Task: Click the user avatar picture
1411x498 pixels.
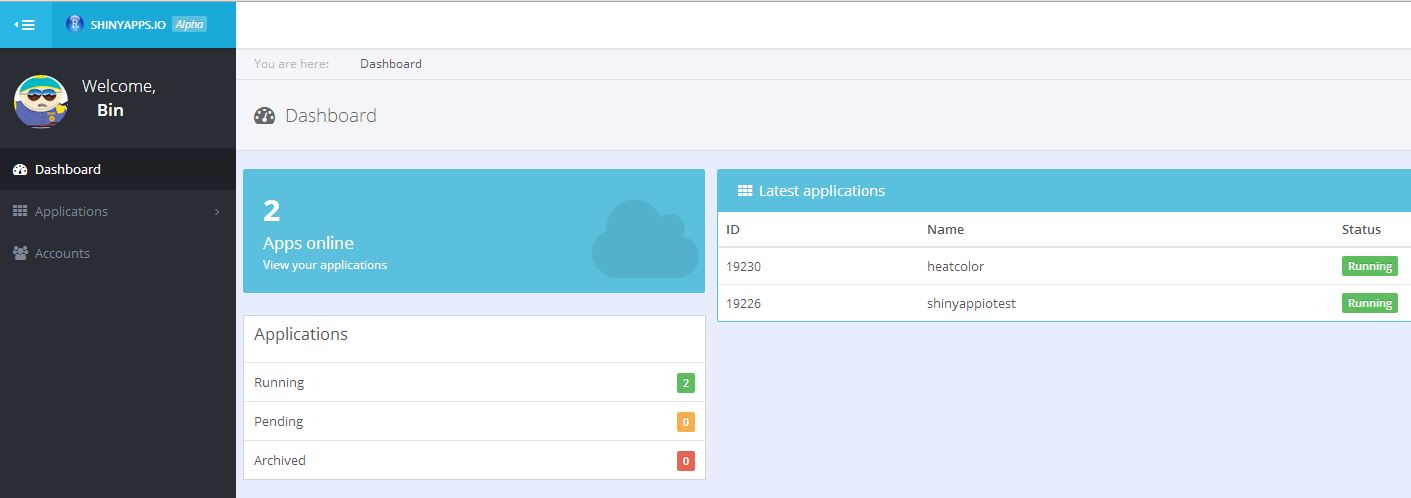Action: pyautogui.click(x=41, y=101)
